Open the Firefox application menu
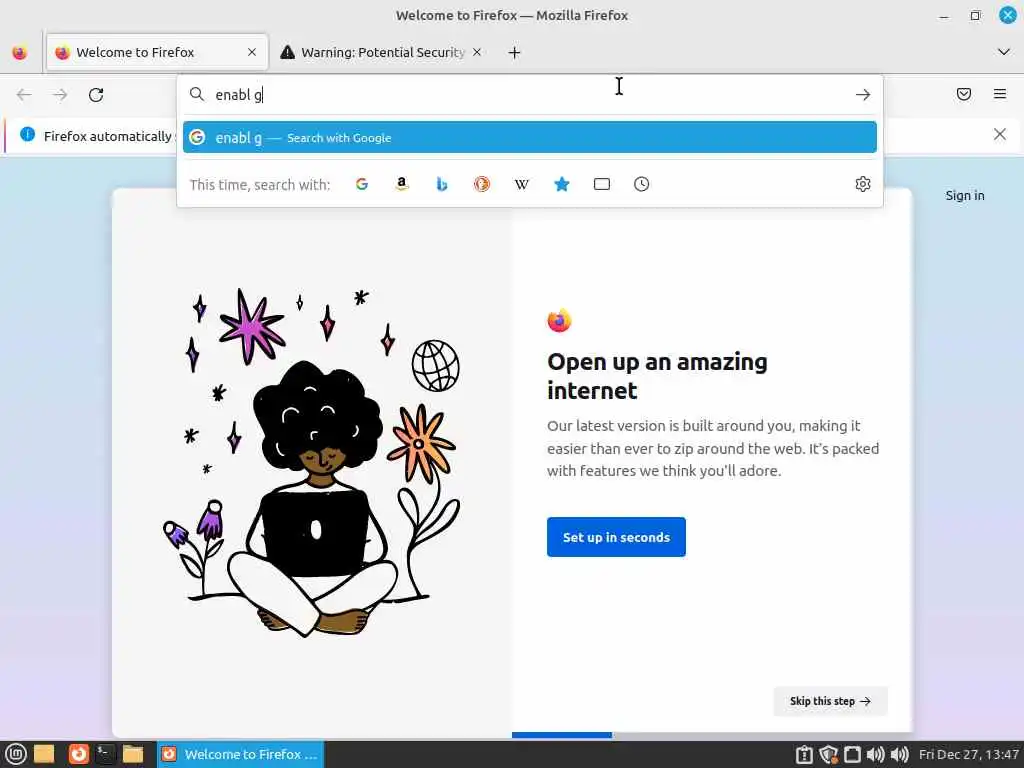Viewport: 1024px width, 768px height. pyautogui.click(x=1000, y=94)
